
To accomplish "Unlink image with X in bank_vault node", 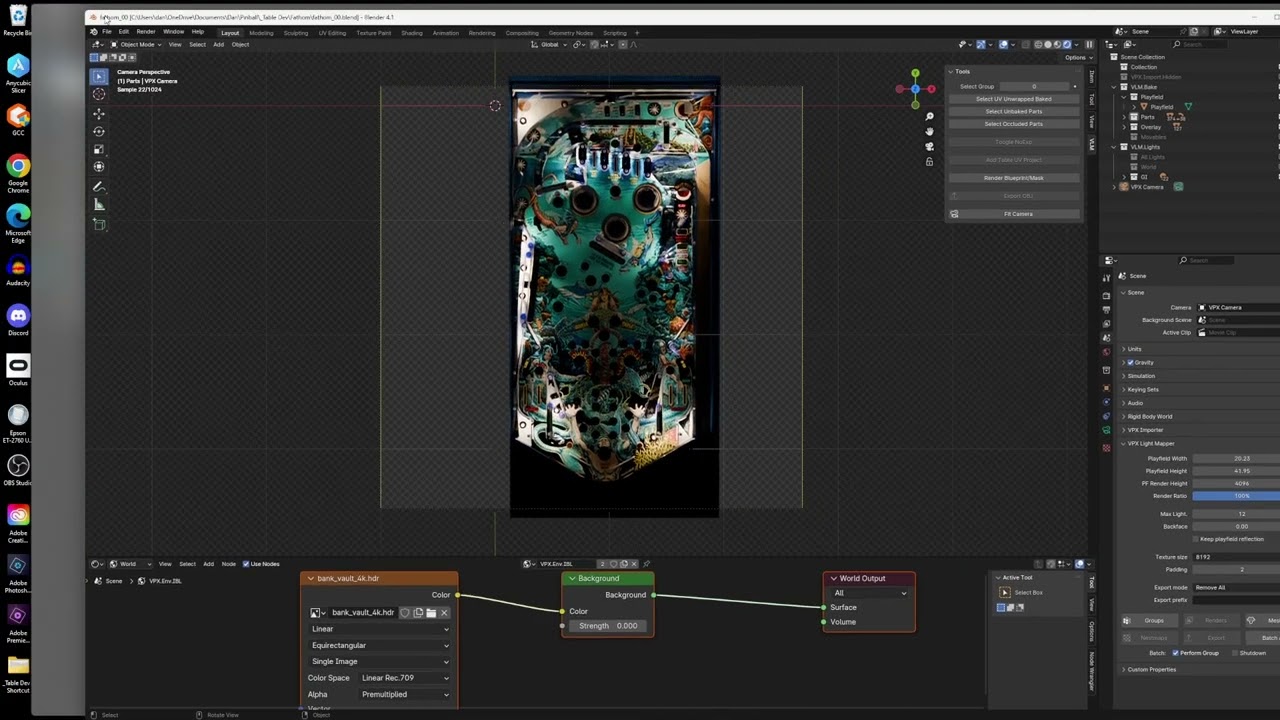I will [x=444, y=612].
